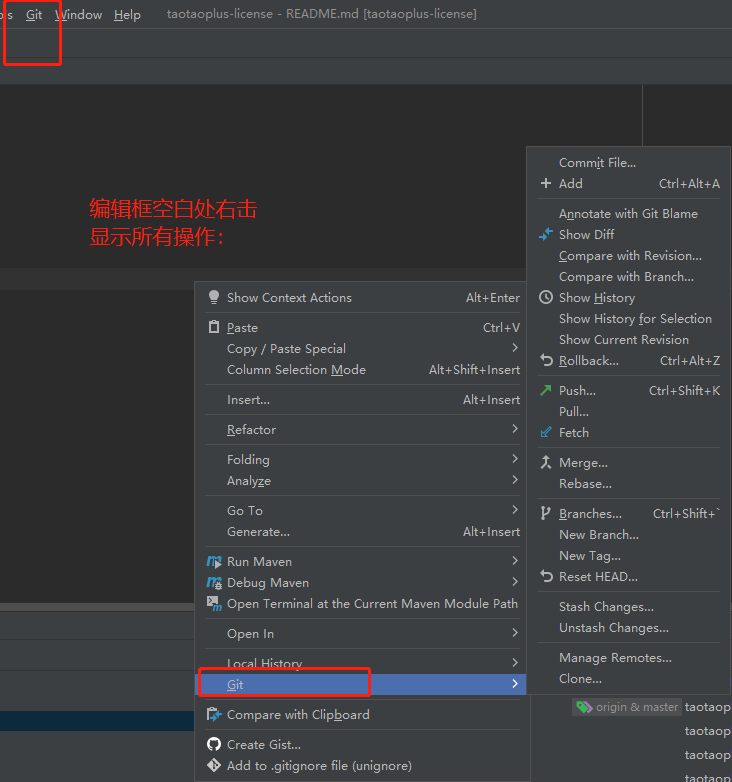Screen dimensions: 732x782
Task: Click the clock icon beside Show History
Action: [546, 297]
